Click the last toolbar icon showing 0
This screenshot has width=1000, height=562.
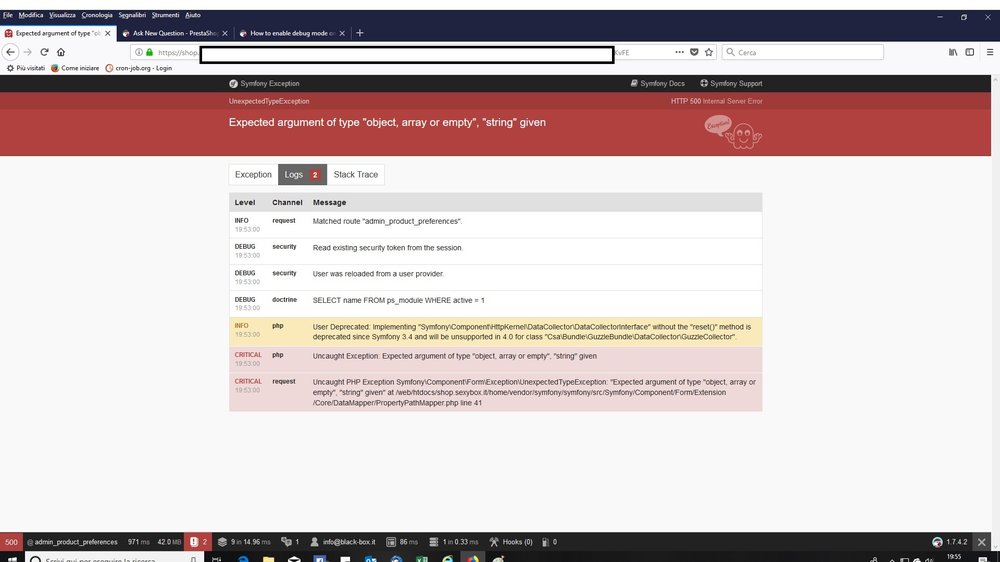click(549, 542)
